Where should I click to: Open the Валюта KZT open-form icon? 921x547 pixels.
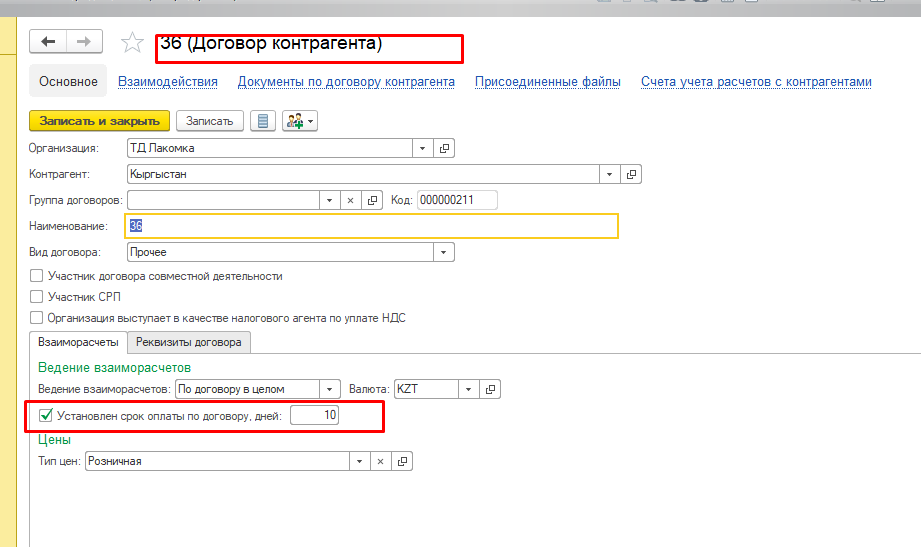click(x=489, y=389)
